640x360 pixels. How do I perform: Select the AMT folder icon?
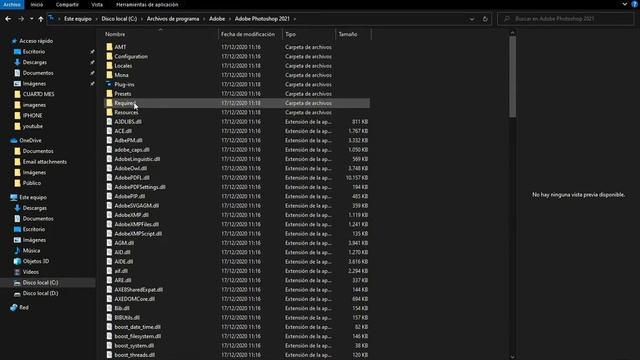pyautogui.click(x=109, y=47)
